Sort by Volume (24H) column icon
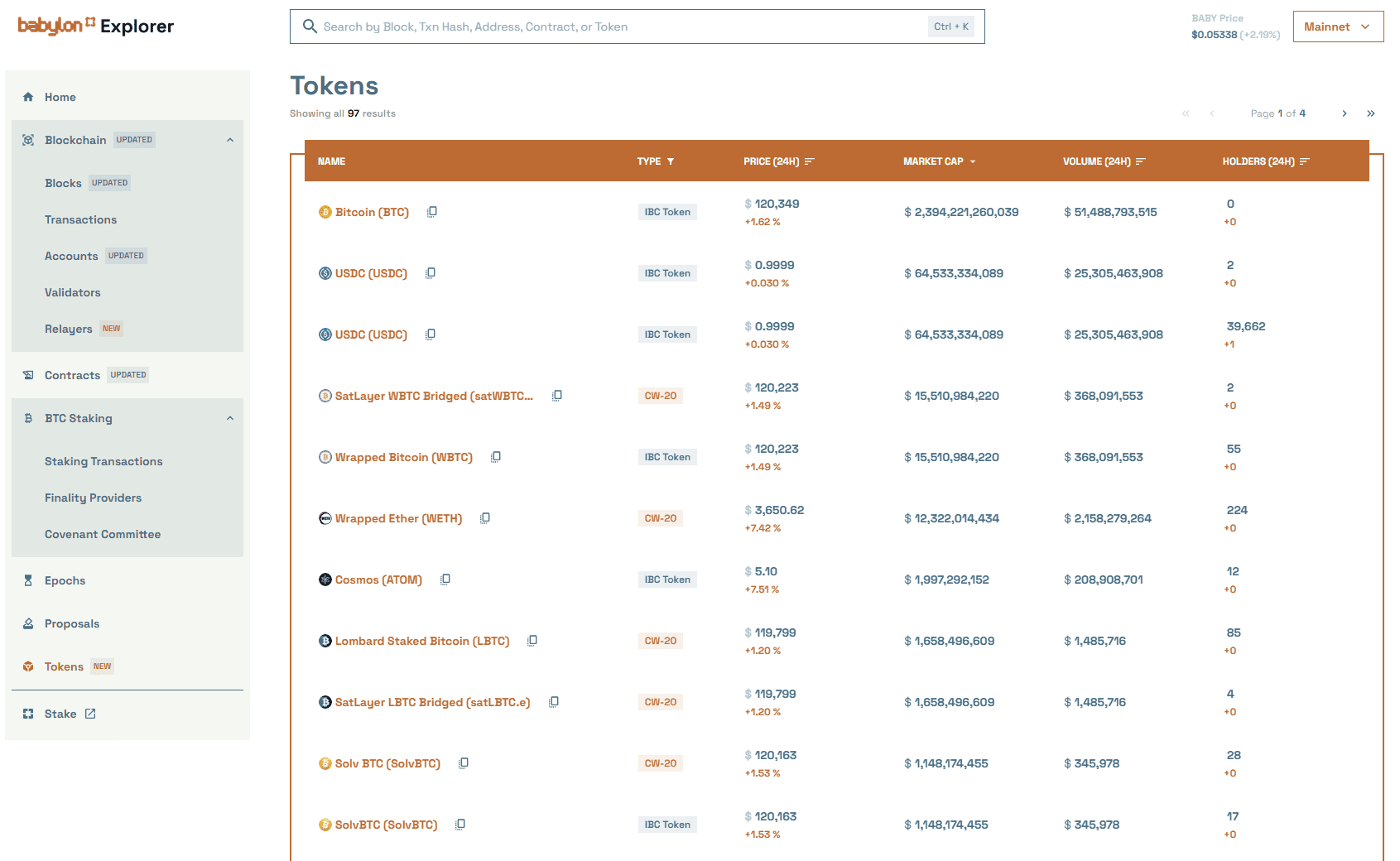Viewport: 1400px width, 861px height. (1141, 161)
